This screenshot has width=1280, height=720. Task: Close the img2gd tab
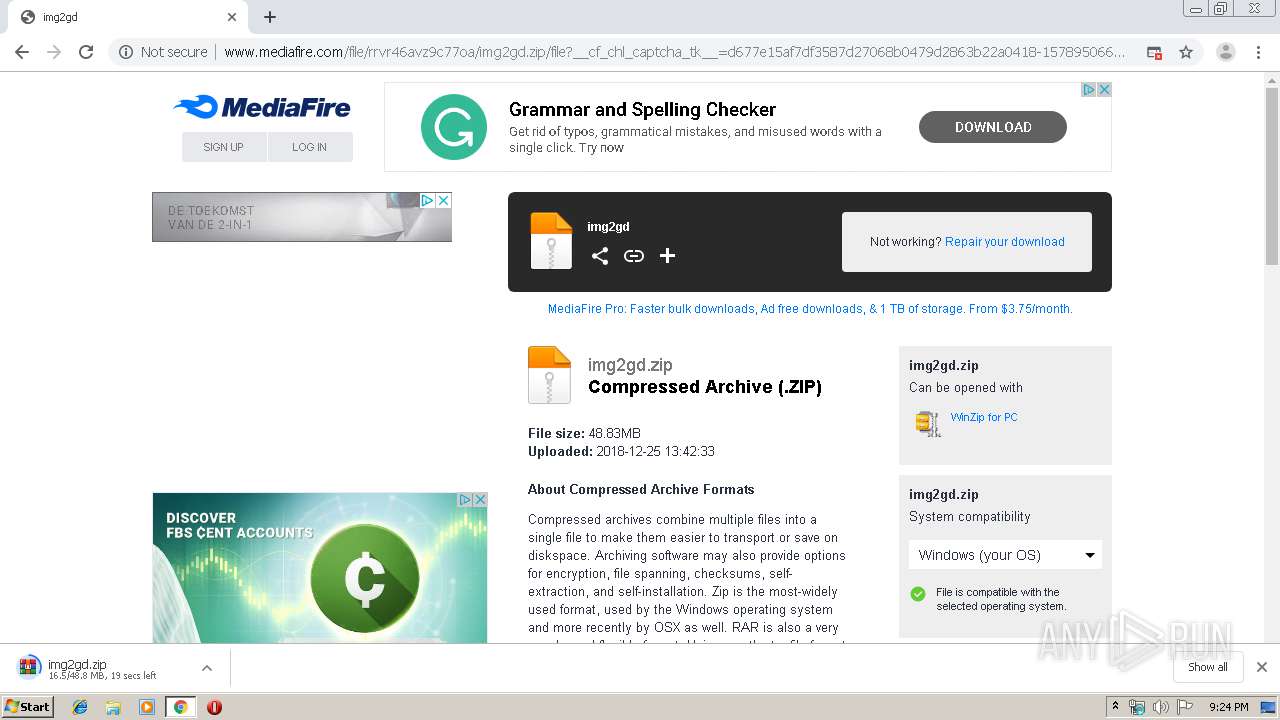tap(232, 17)
